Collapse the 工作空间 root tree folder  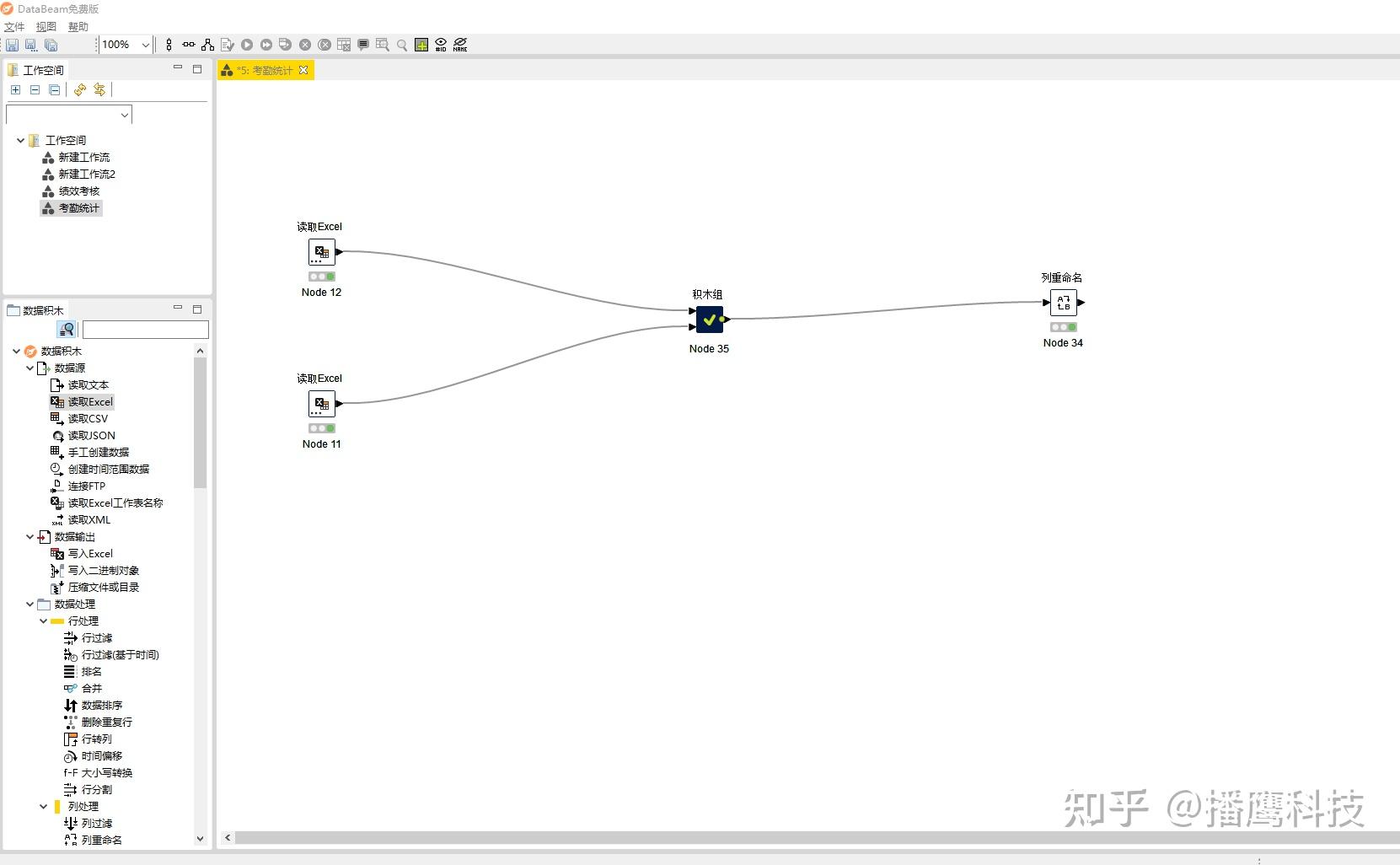[x=21, y=141]
